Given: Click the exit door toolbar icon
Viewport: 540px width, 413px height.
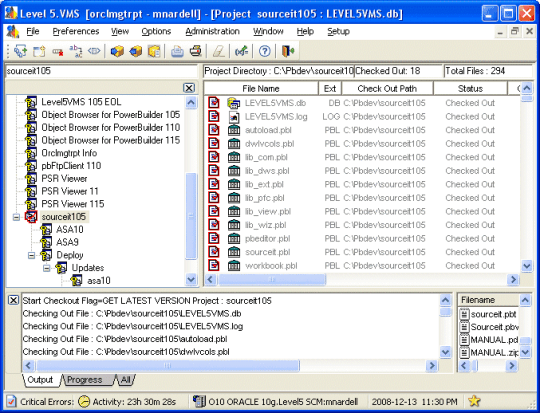Looking at the screenshot, I should point(288,51).
